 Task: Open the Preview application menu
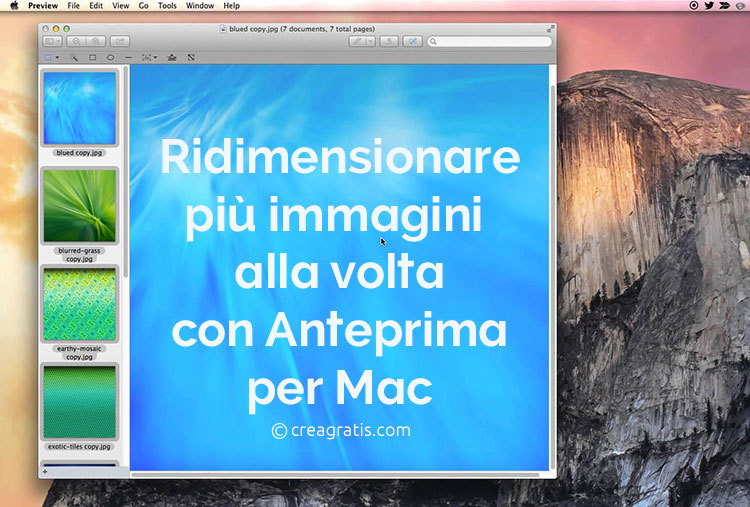43,6
